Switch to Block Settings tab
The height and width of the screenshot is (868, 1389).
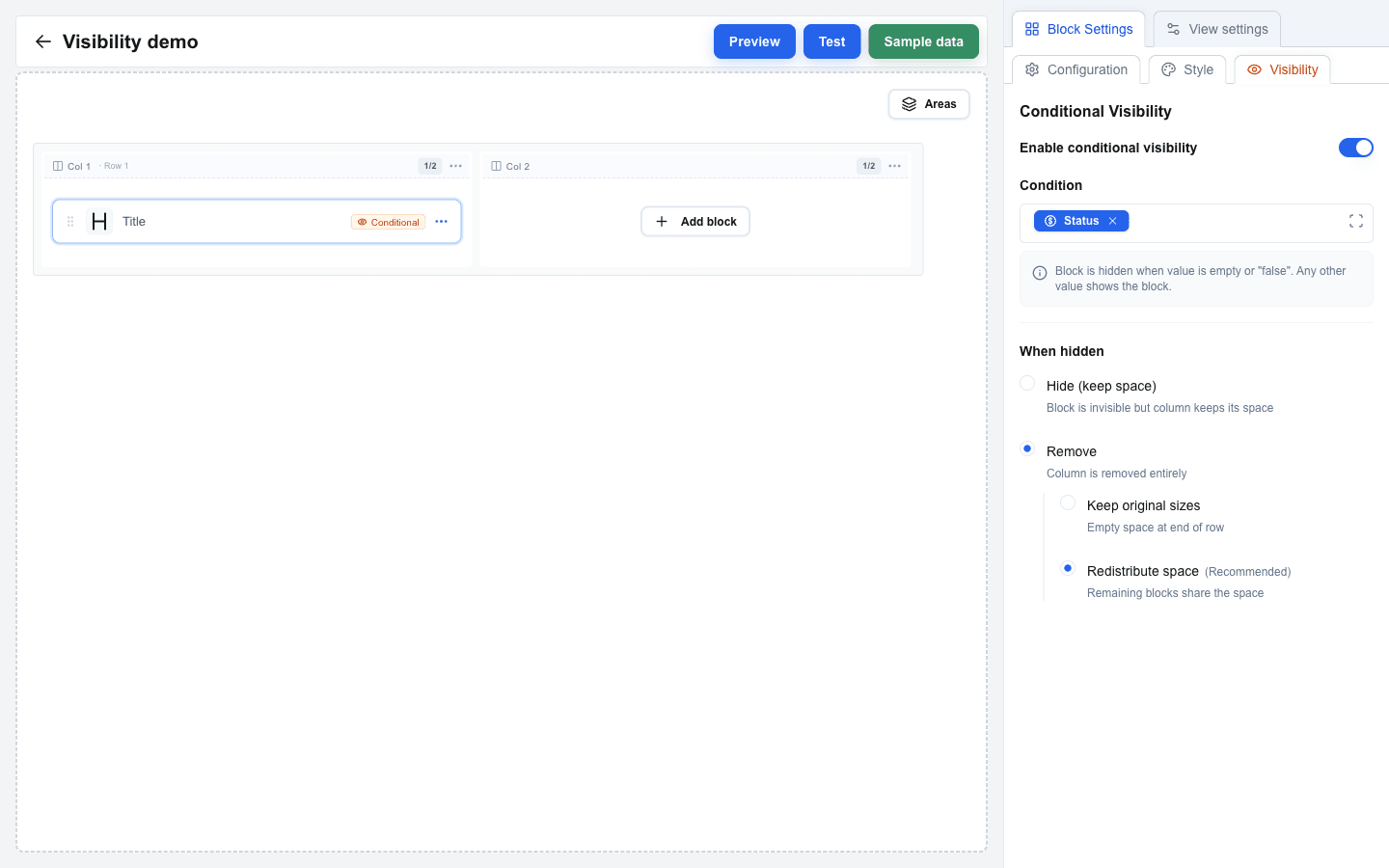(x=1078, y=29)
